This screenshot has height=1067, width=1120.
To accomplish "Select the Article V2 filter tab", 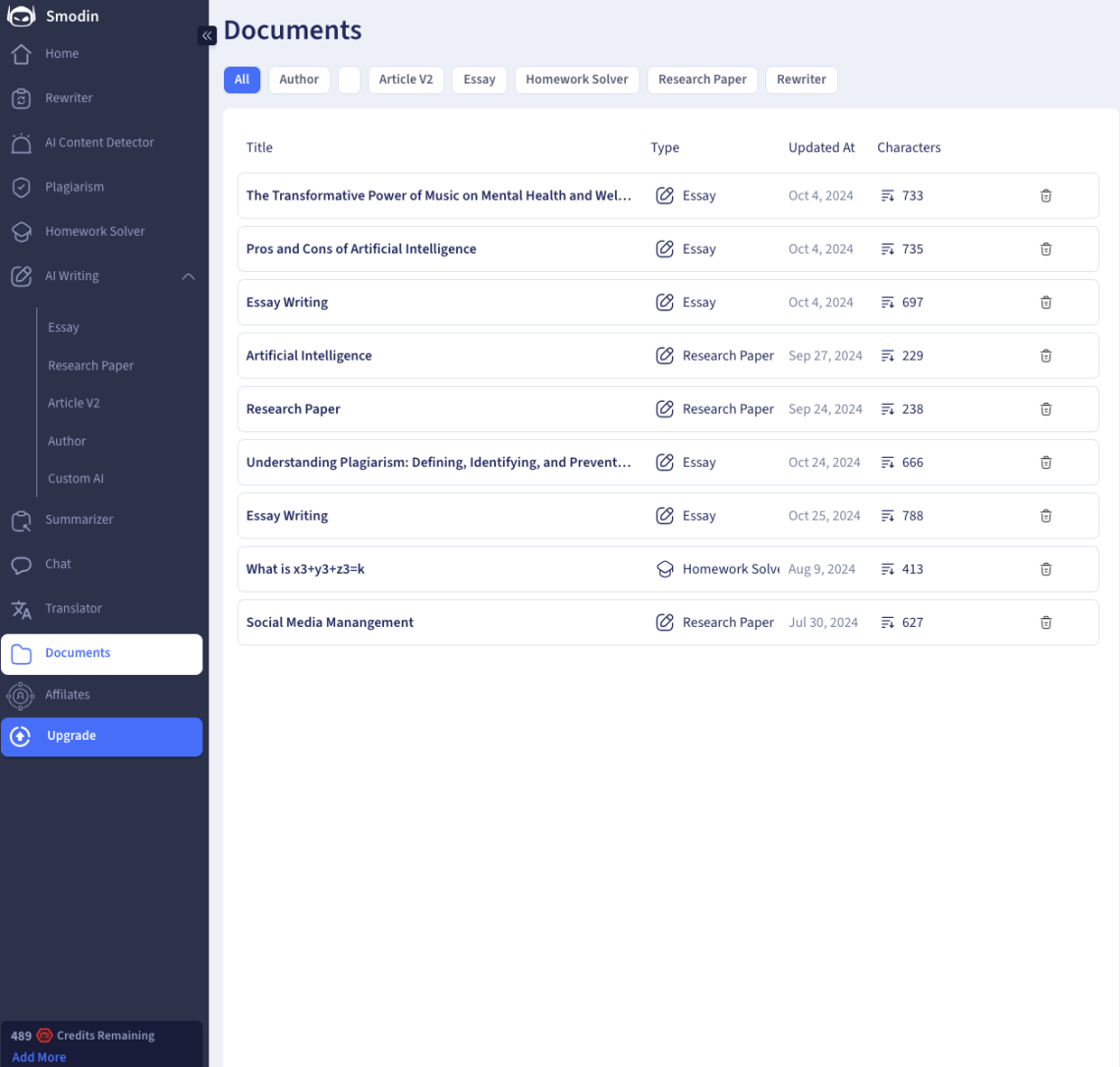I will 406,80.
